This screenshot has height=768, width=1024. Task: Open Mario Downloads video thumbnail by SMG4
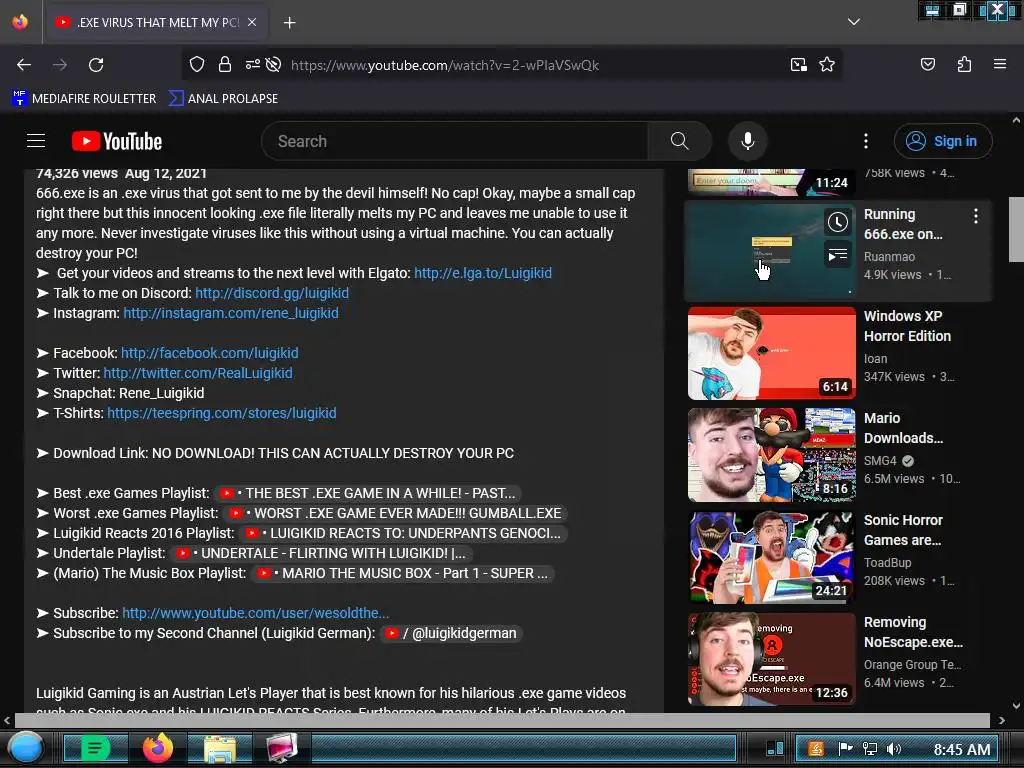point(771,455)
